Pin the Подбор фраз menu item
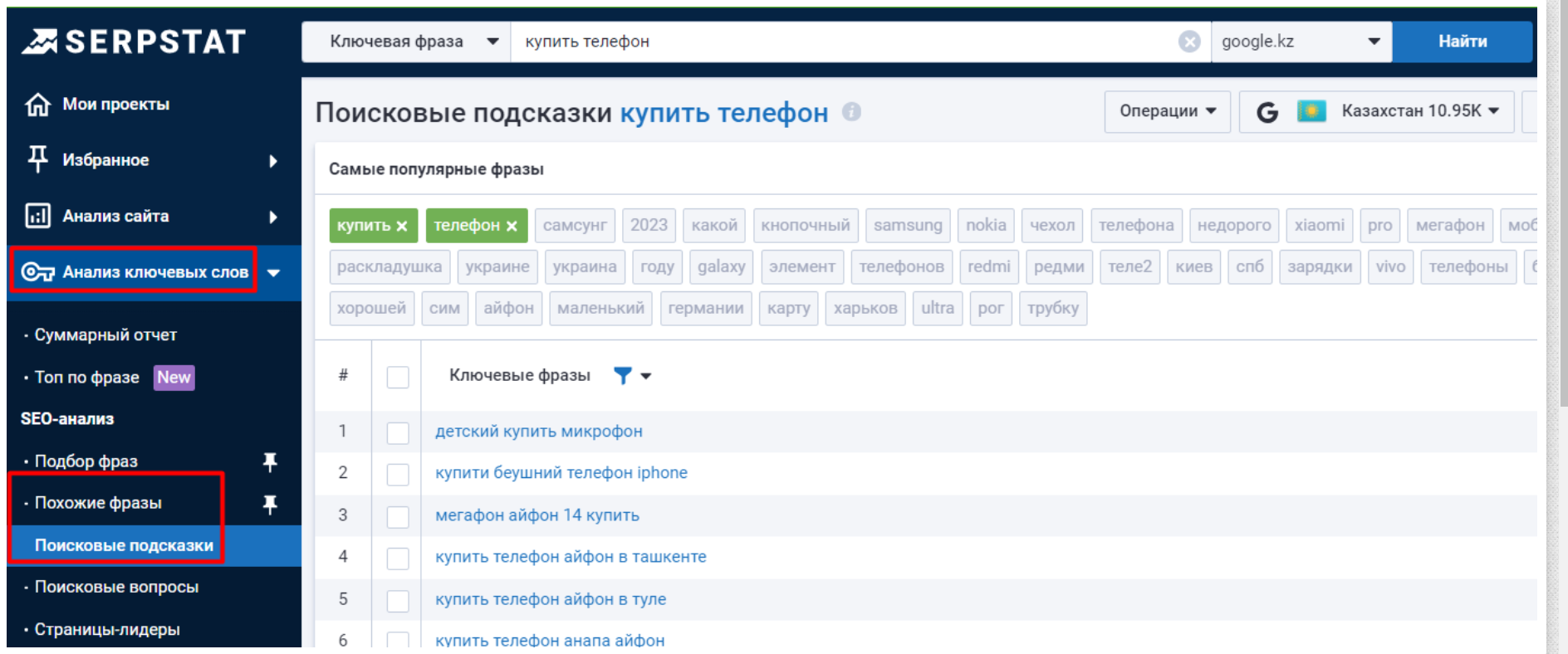Viewport: 1568px width, 654px height. [x=270, y=461]
